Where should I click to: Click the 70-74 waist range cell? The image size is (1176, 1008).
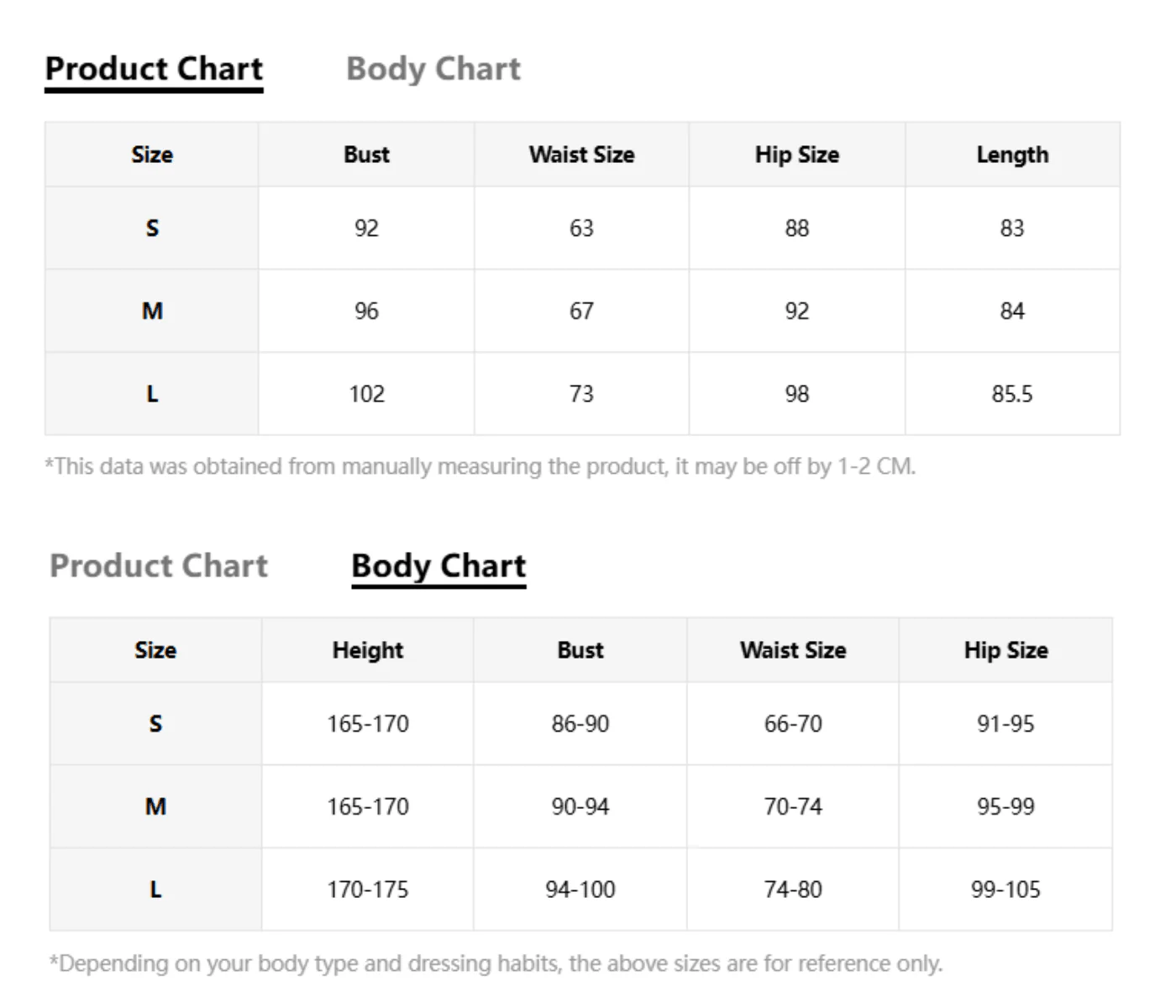point(793,806)
